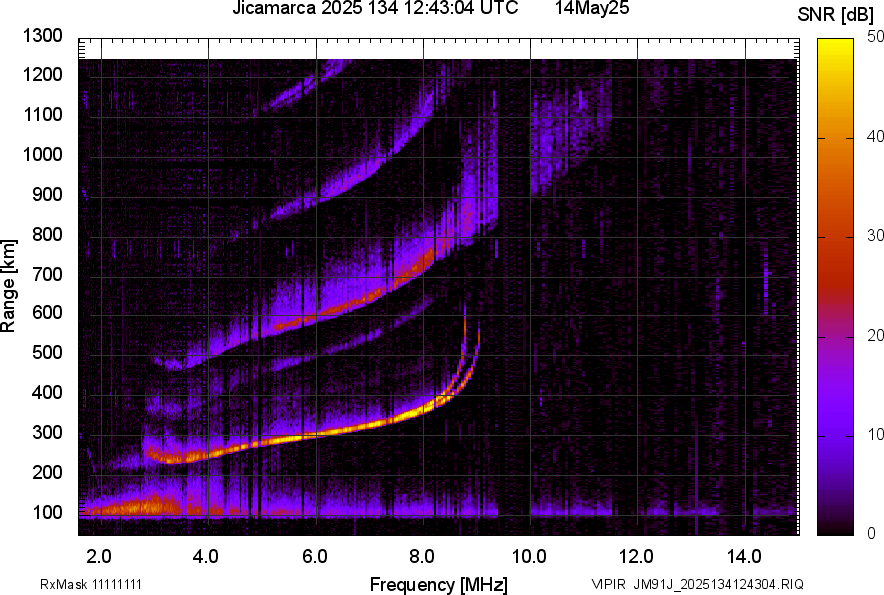Click the 500 range tick label
The width and height of the screenshot is (884, 595).
(x=47, y=352)
